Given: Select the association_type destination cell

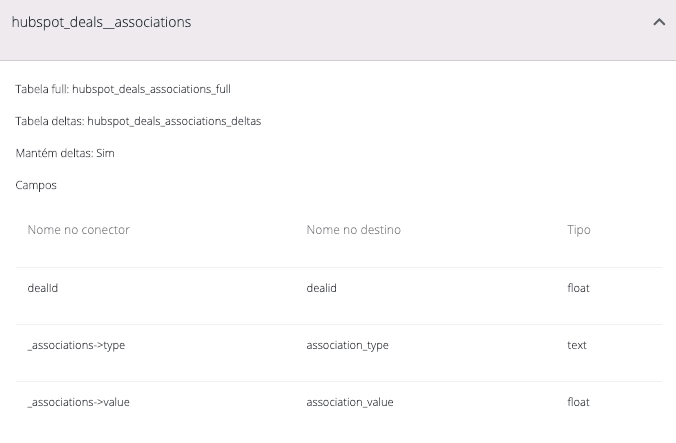Looking at the screenshot, I should click(347, 345).
